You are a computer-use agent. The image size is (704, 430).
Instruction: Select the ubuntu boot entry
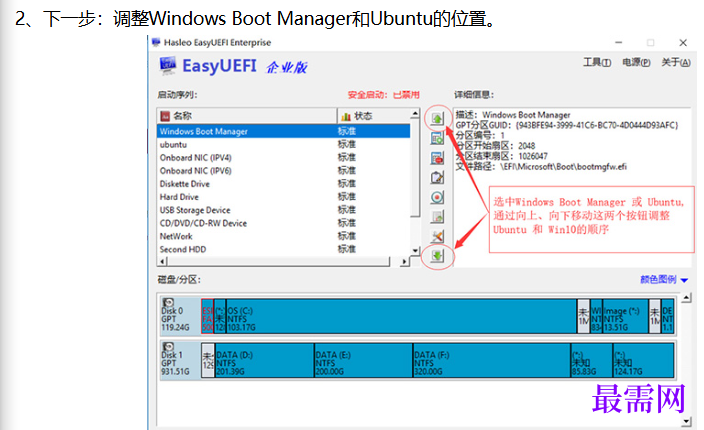click(x=283, y=145)
